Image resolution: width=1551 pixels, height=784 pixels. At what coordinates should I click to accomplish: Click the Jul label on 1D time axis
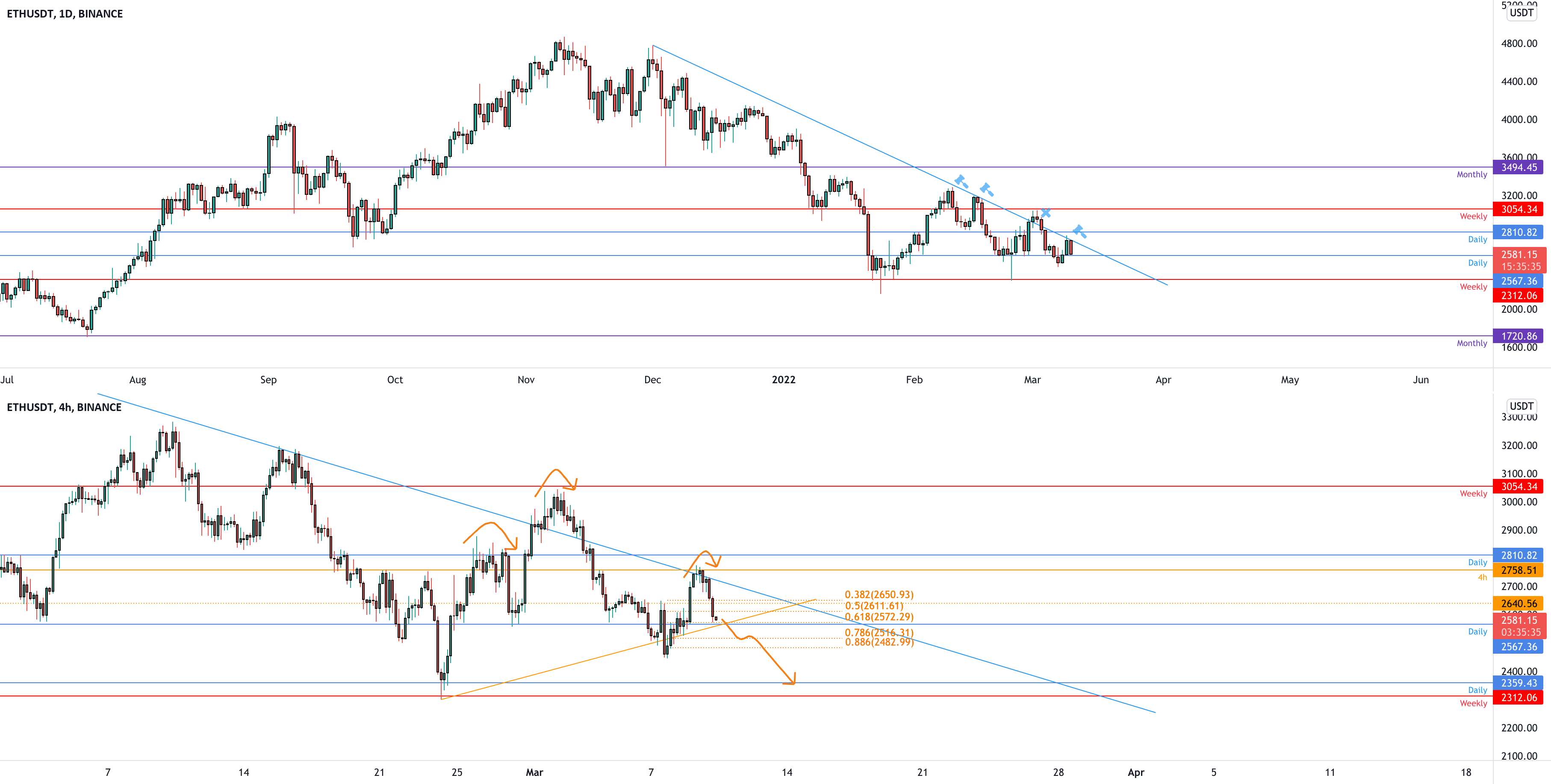[x=6, y=380]
